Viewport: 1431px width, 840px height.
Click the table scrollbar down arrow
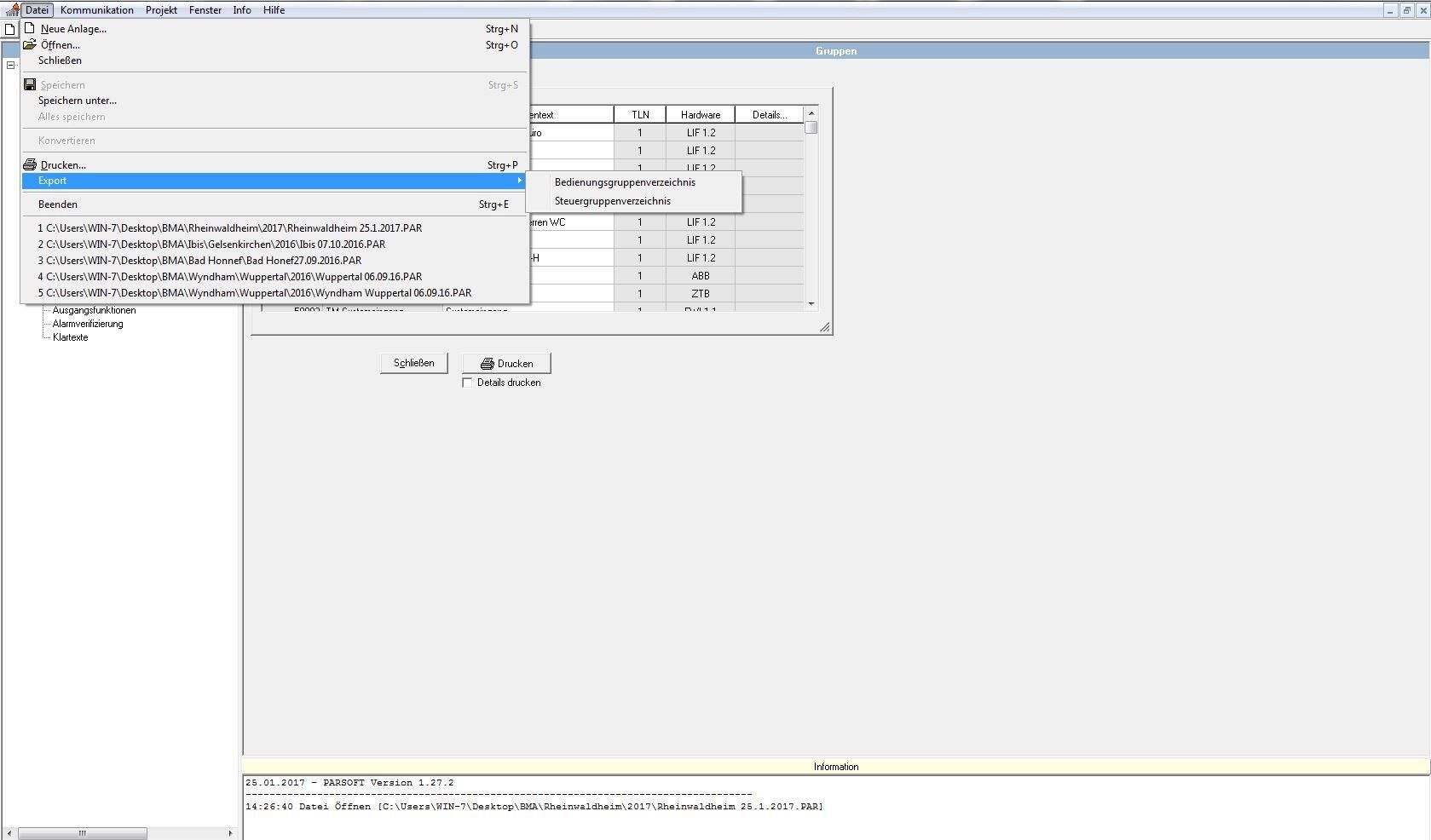811,304
